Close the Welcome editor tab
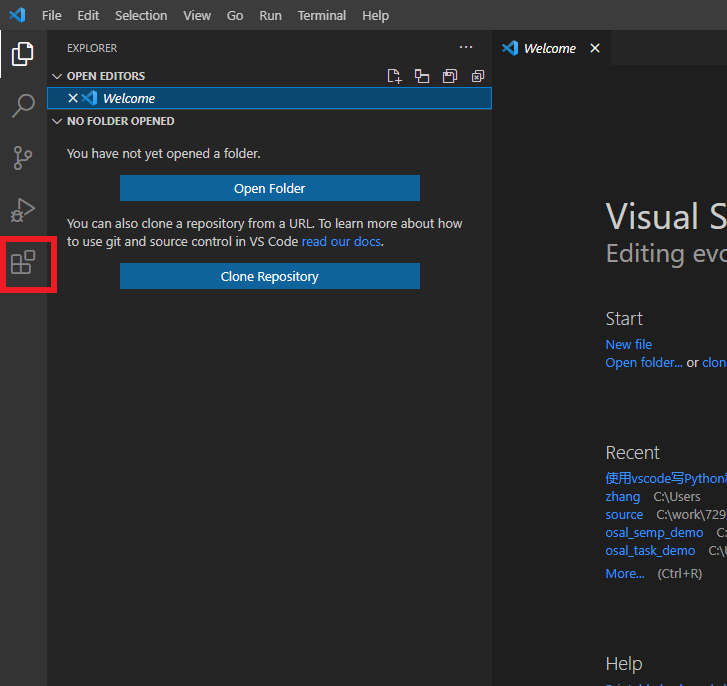The height and width of the screenshot is (686, 727). (595, 48)
